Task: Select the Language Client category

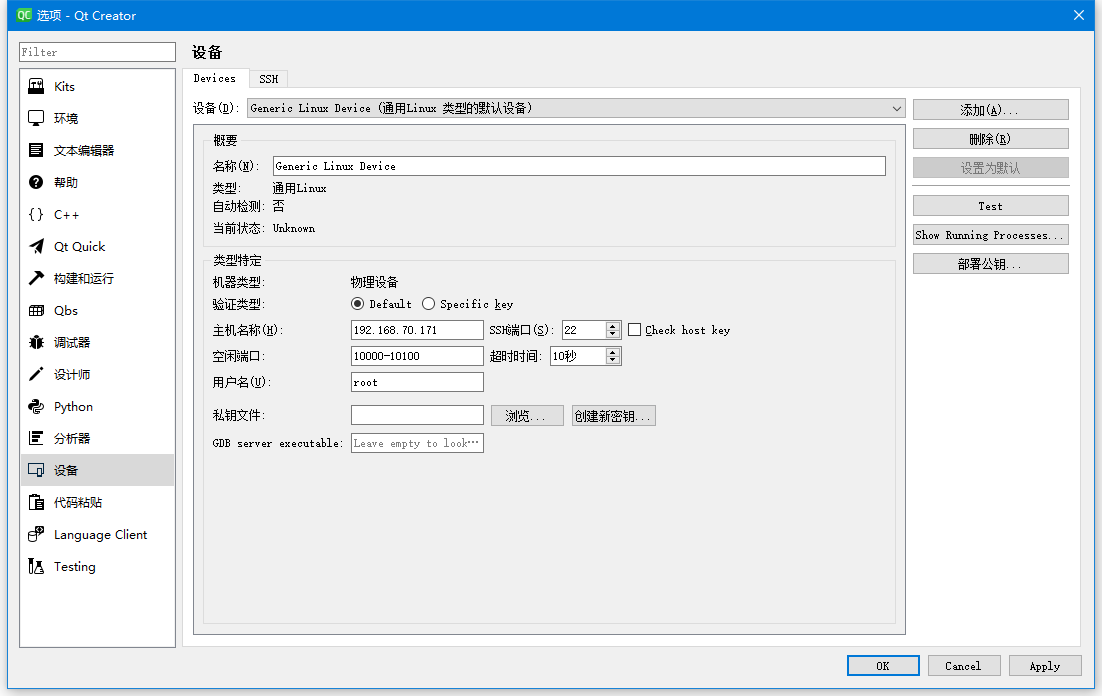Action: click(x=98, y=534)
